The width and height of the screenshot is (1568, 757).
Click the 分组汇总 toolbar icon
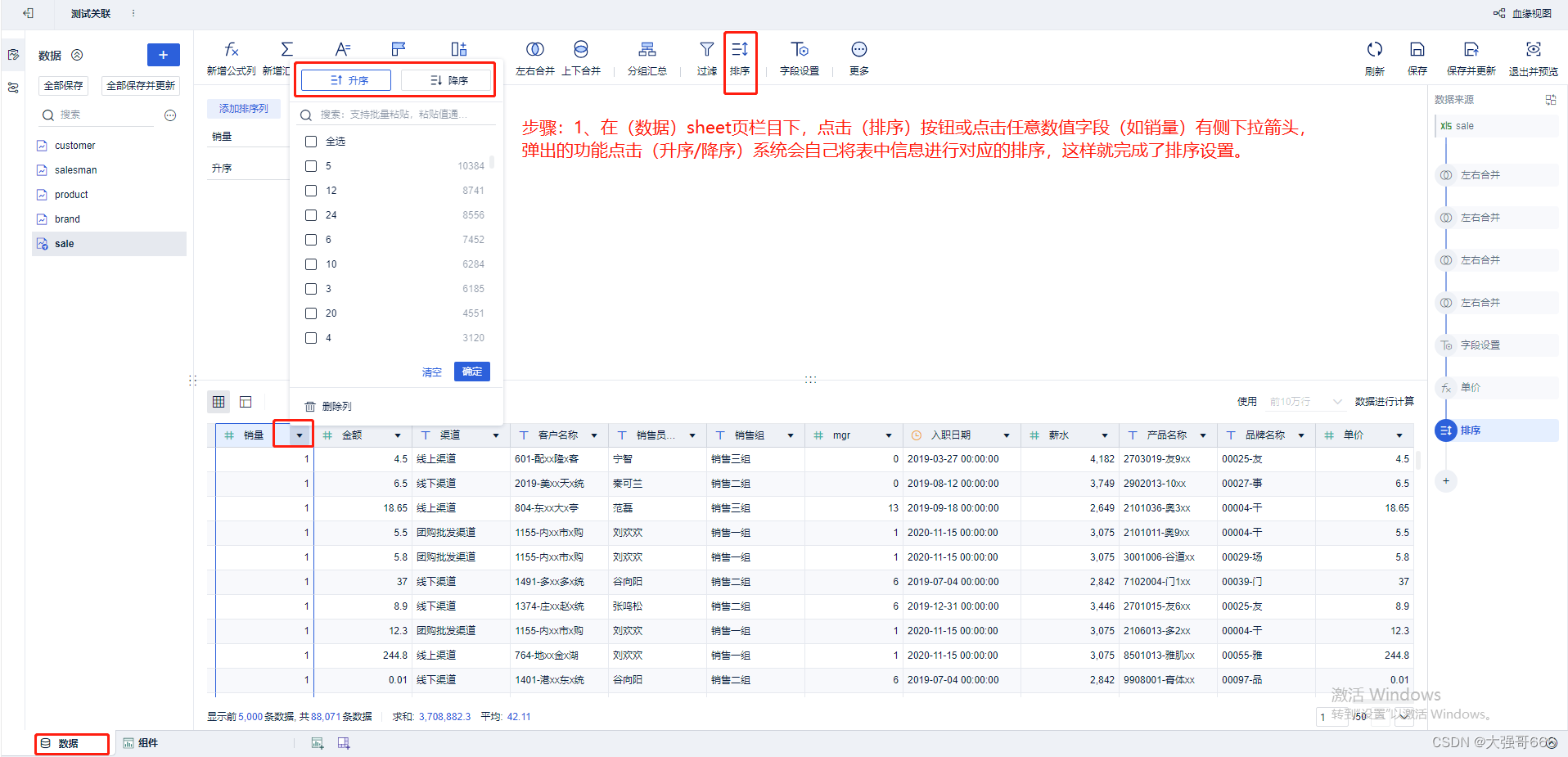coord(647,50)
